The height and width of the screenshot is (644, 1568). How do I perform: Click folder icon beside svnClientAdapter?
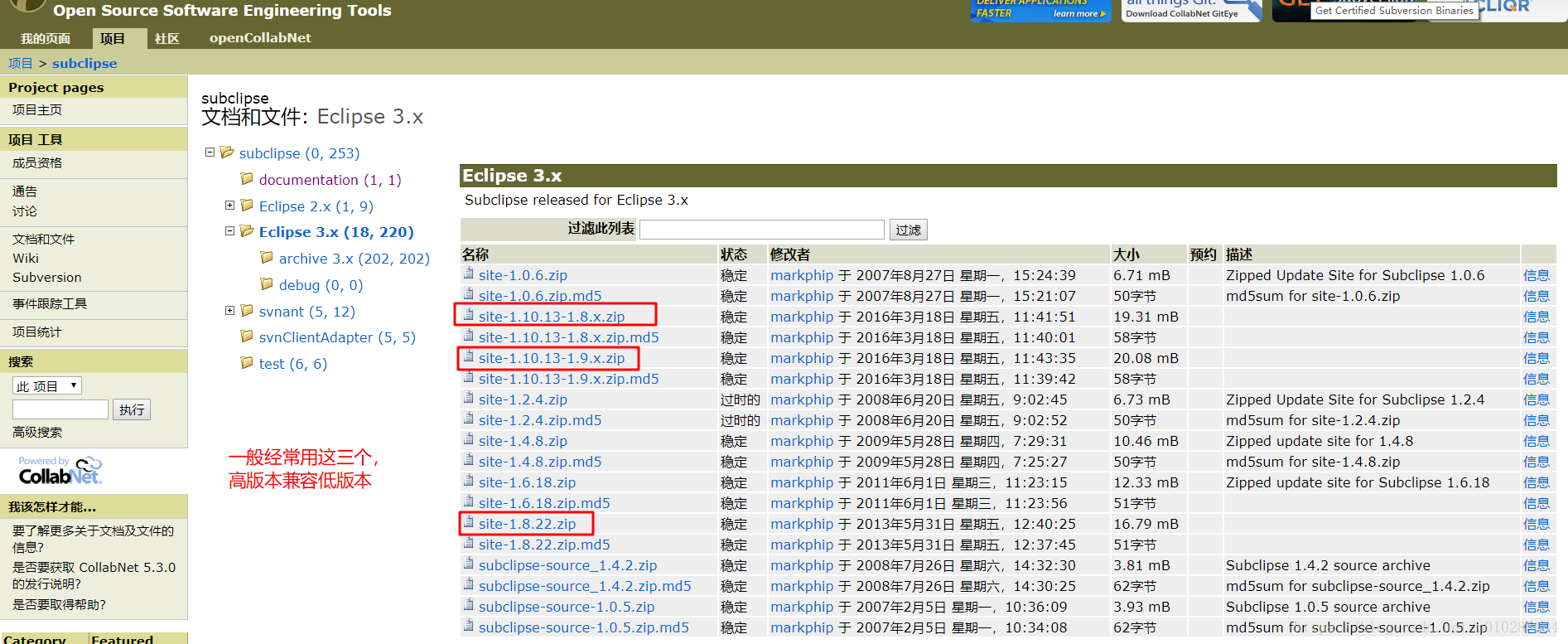click(x=246, y=336)
